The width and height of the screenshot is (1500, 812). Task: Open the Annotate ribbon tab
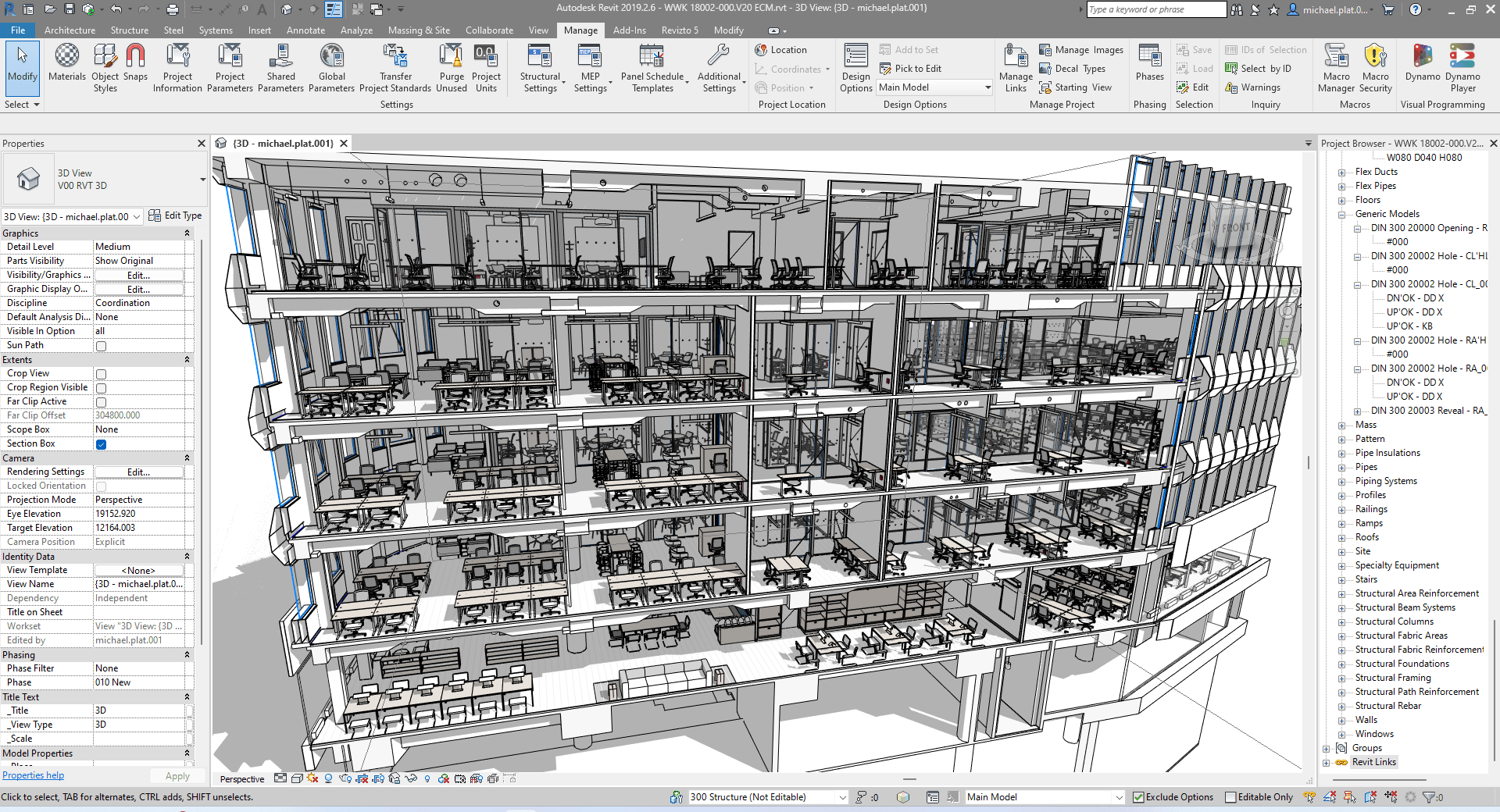305,30
